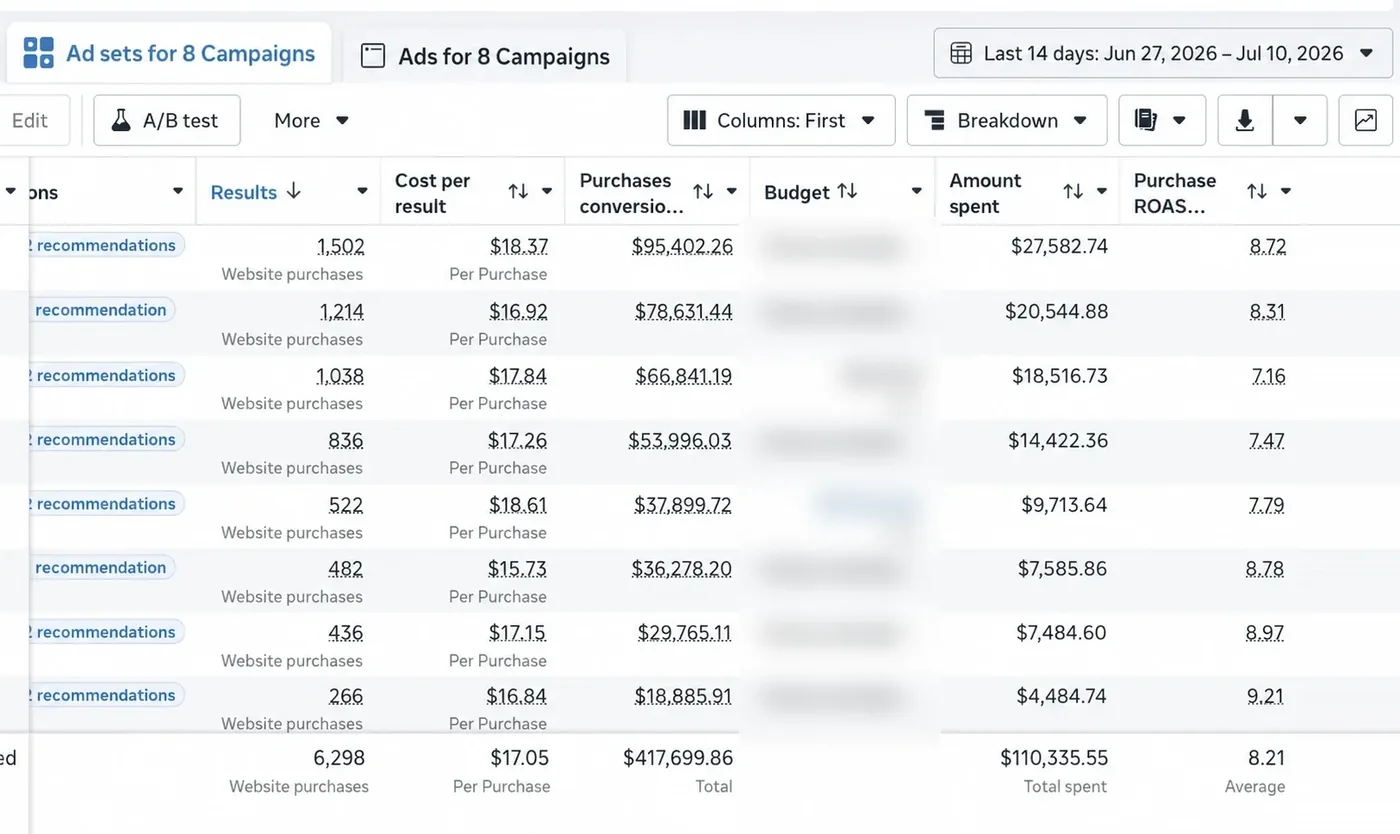This screenshot has height=834, width=1400.
Task: Open the Cost per result column caret
Action: 547,191
